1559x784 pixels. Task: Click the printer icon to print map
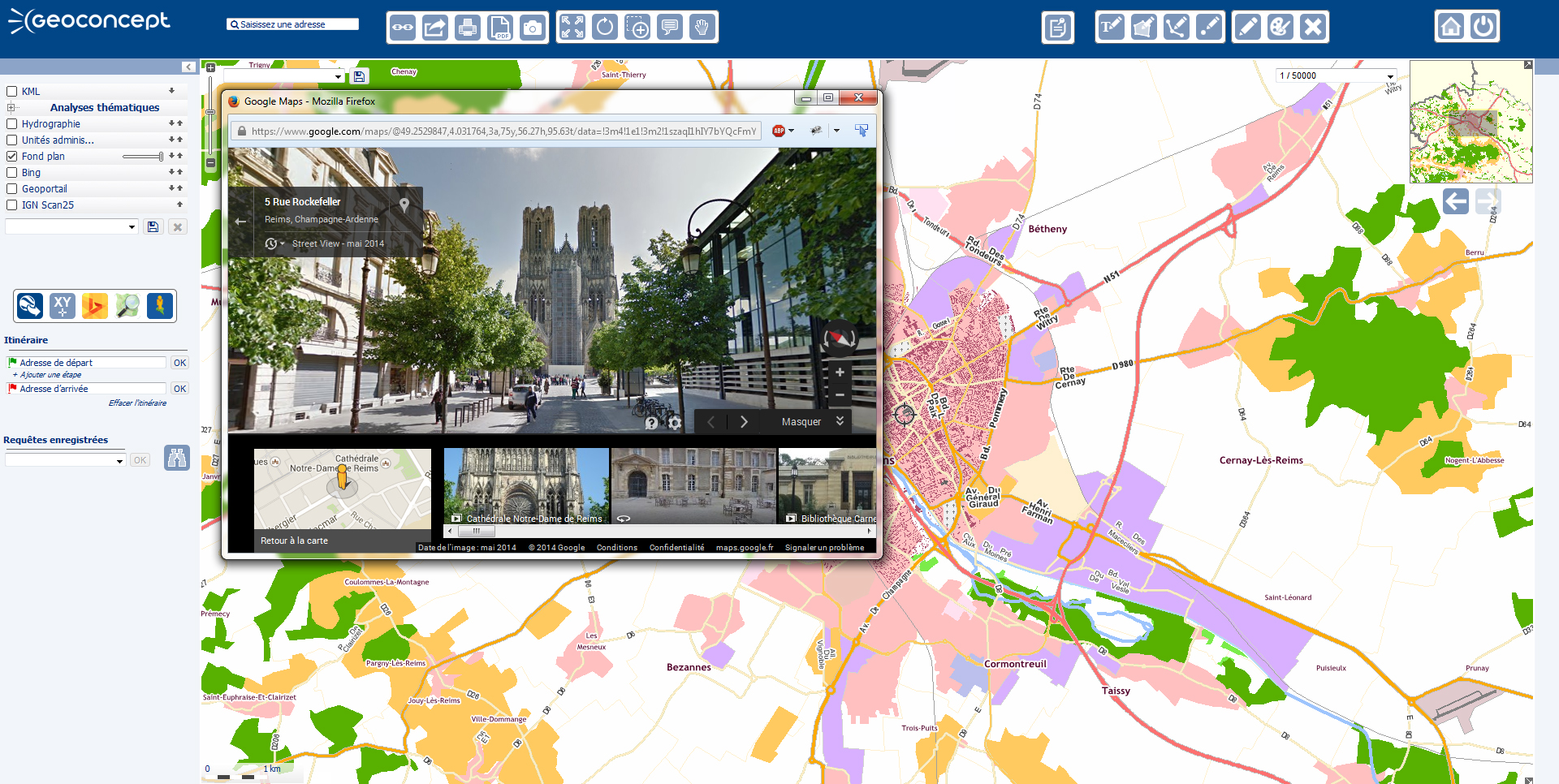tap(468, 28)
